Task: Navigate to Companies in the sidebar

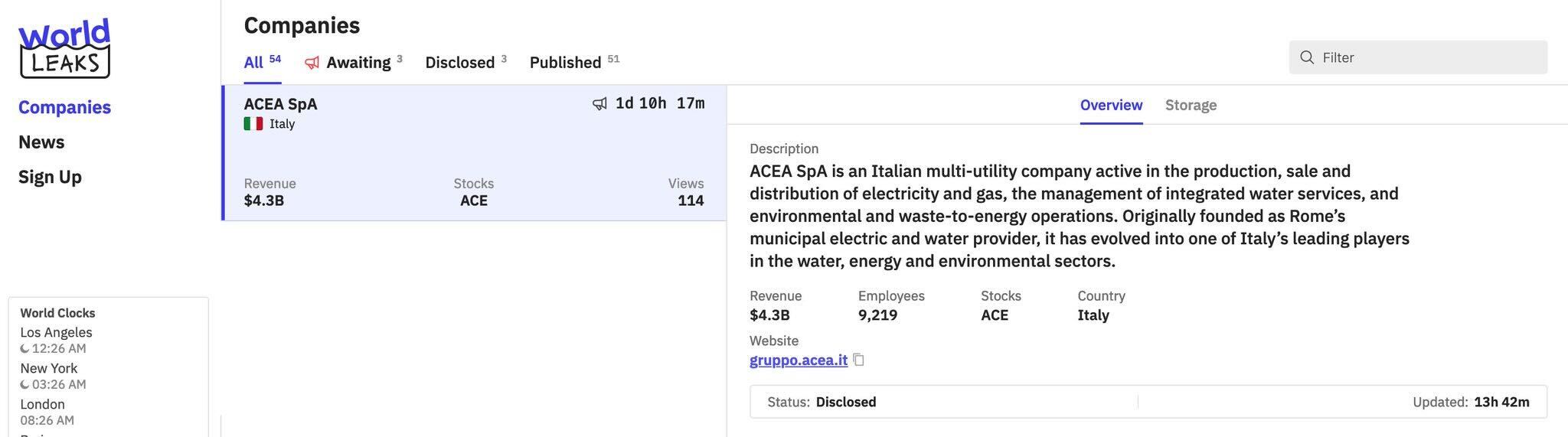Action: pyautogui.click(x=64, y=107)
